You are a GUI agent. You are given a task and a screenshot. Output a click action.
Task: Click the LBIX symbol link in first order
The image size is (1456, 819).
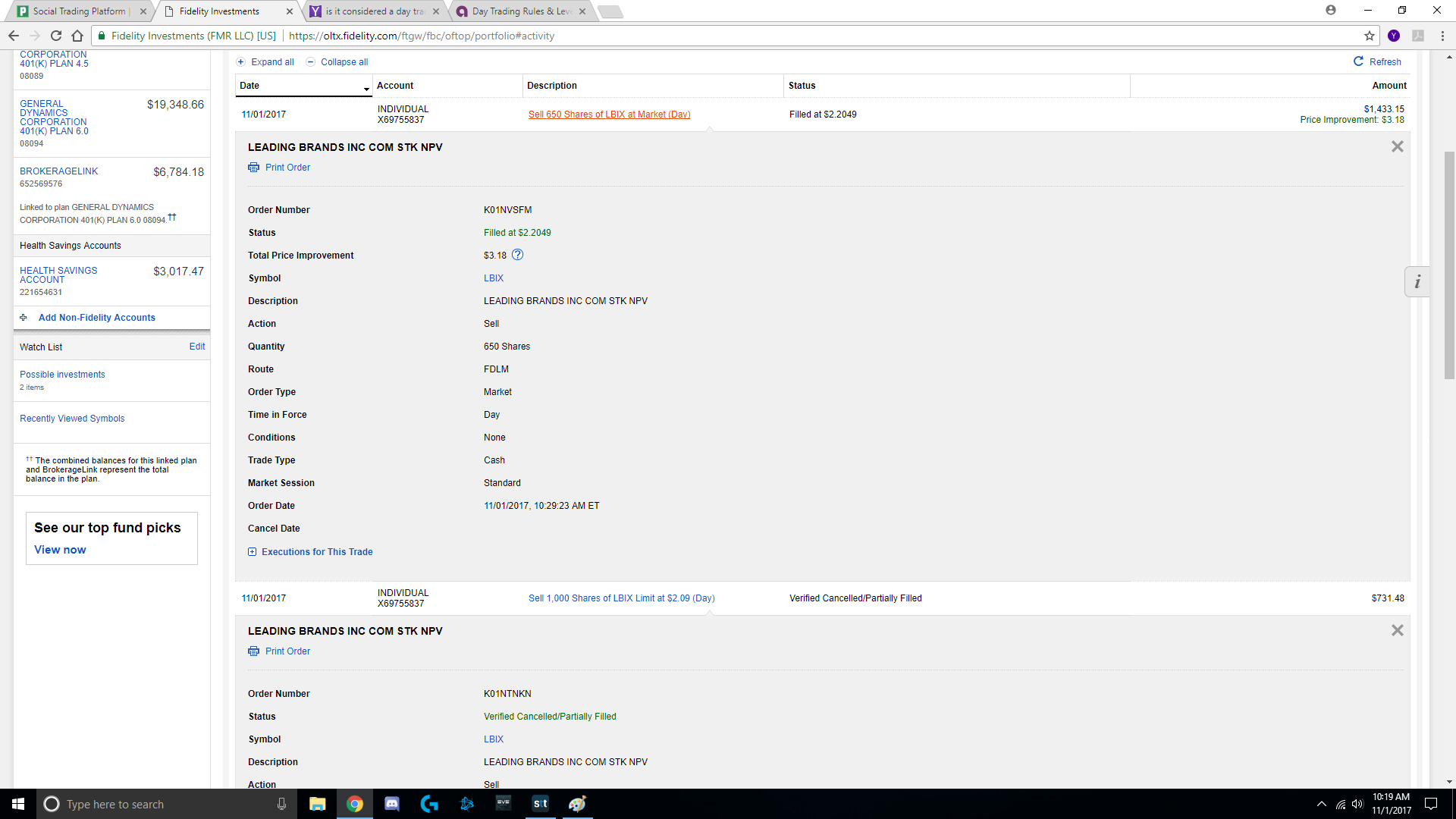coord(493,278)
